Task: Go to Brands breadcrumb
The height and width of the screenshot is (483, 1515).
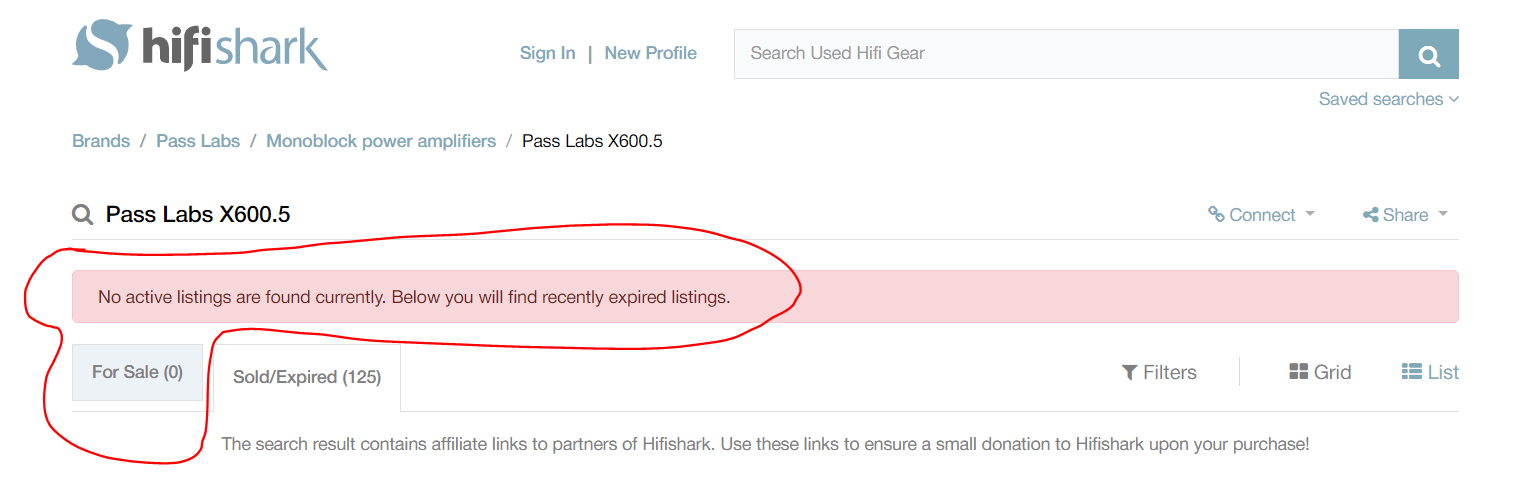Action: tap(101, 141)
